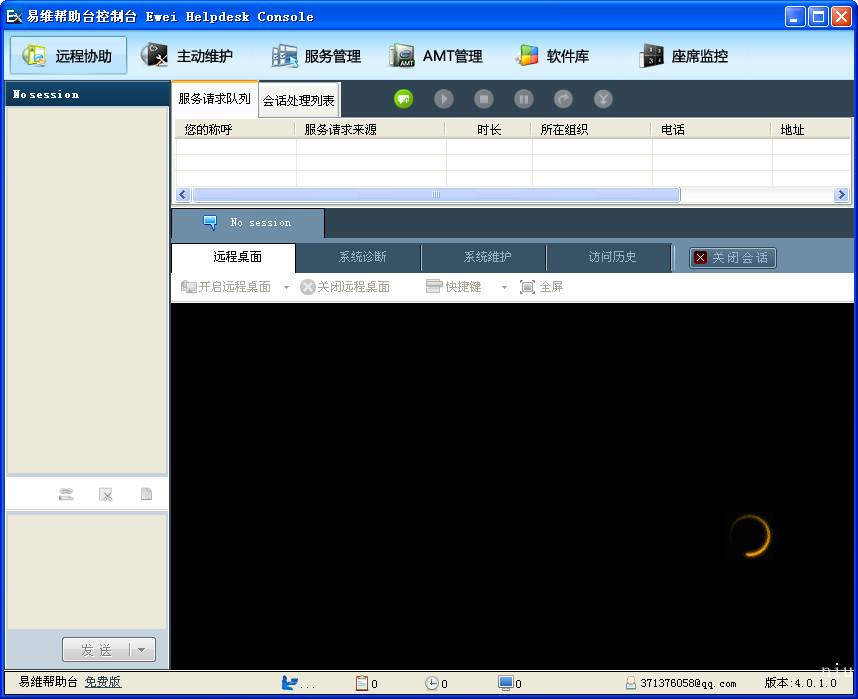The height and width of the screenshot is (699, 858).
Task: Click the clipboard counter icon in status bar
Action: (362, 683)
